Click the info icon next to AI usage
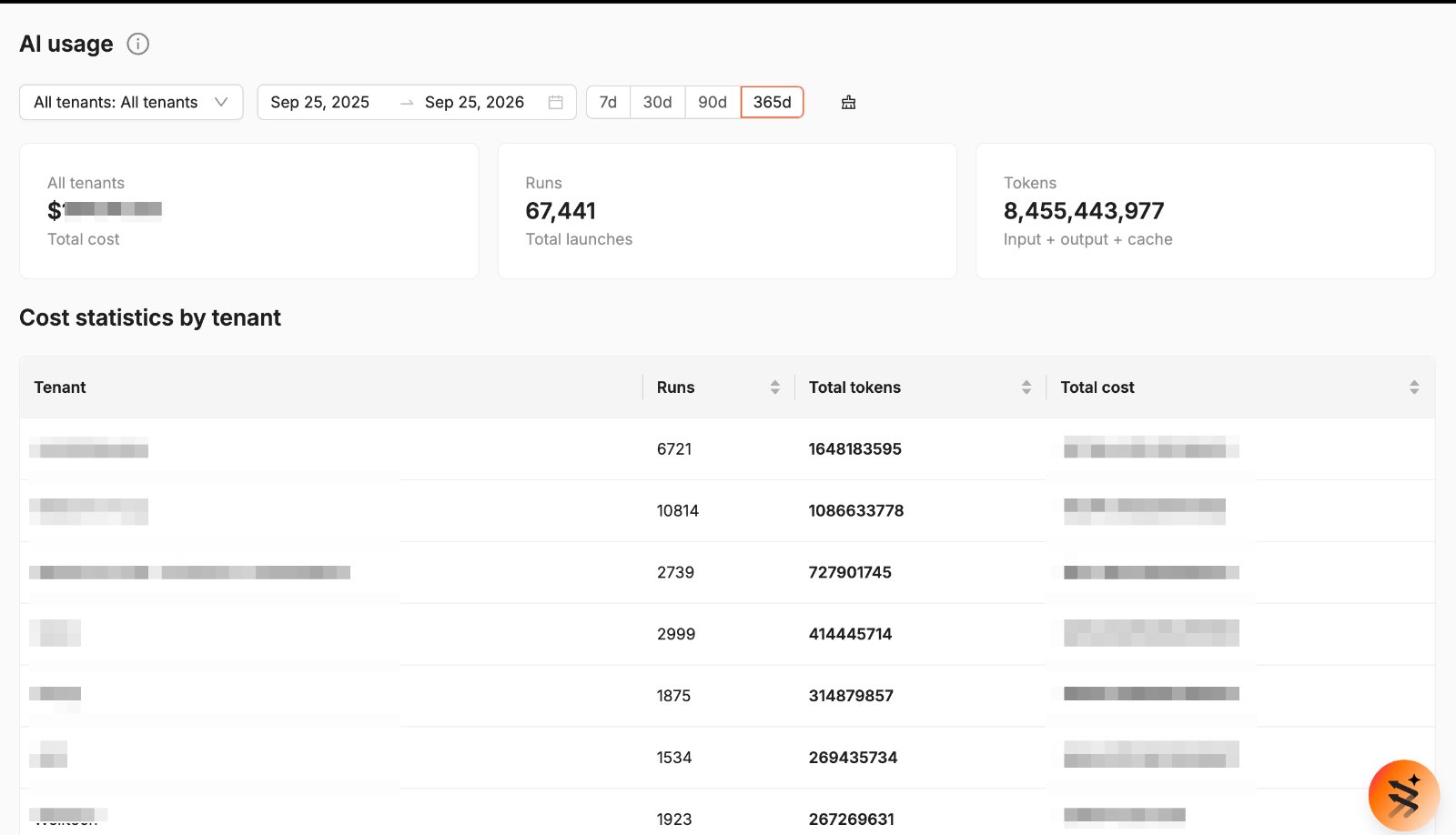This screenshot has height=835, width=1456. tap(137, 44)
